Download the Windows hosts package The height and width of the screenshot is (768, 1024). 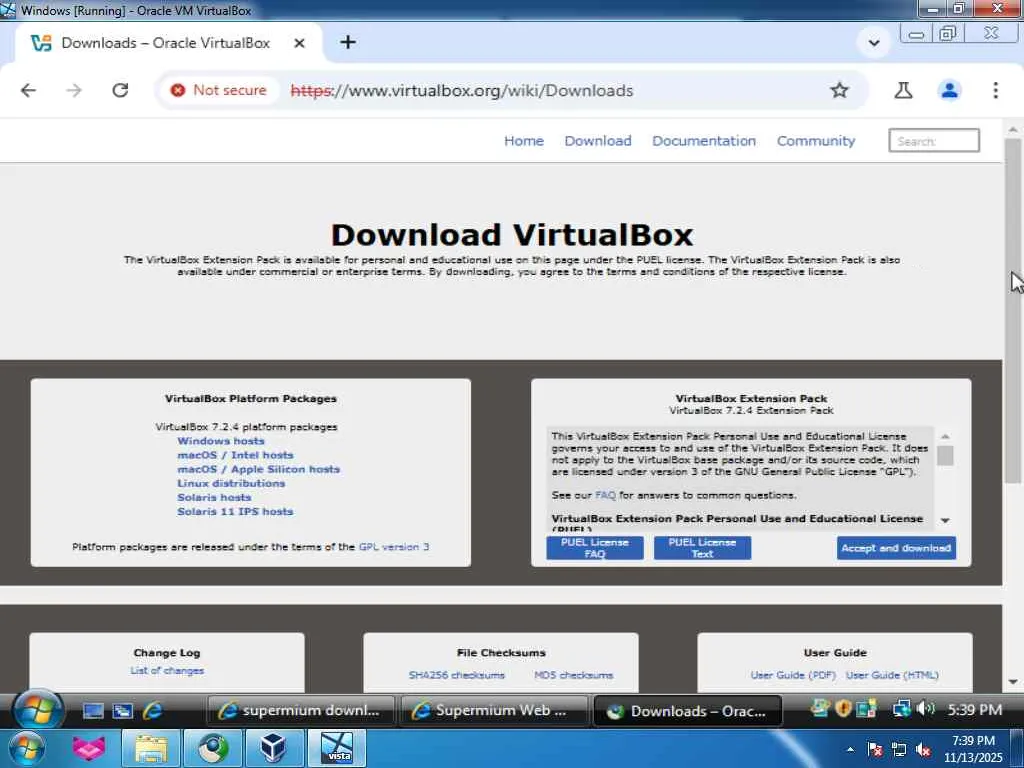[x=221, y=441]
